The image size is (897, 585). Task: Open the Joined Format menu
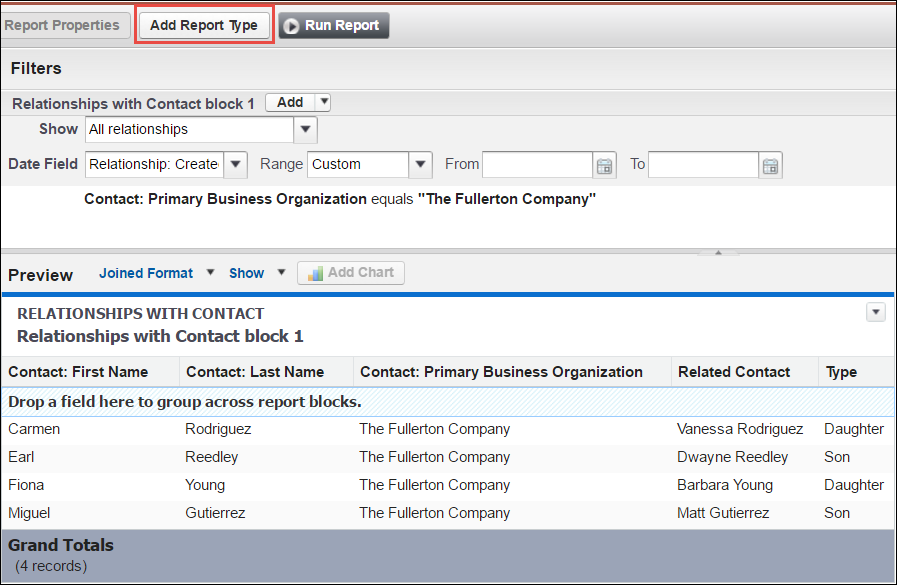pos(157,273)
